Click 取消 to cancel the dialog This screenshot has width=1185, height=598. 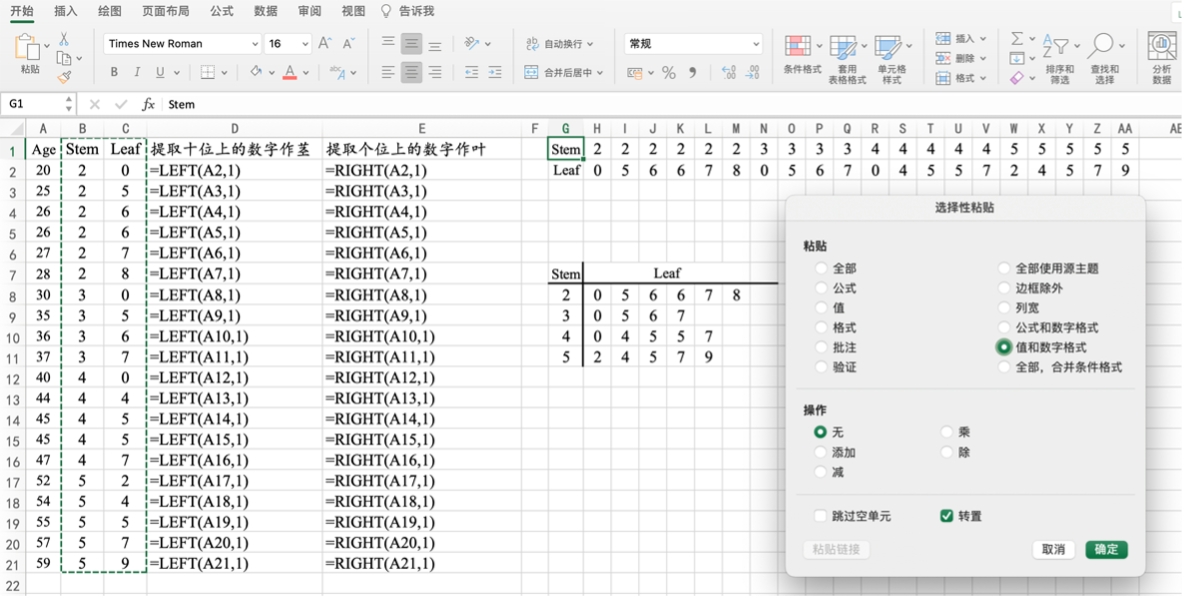click(1053, 550)
